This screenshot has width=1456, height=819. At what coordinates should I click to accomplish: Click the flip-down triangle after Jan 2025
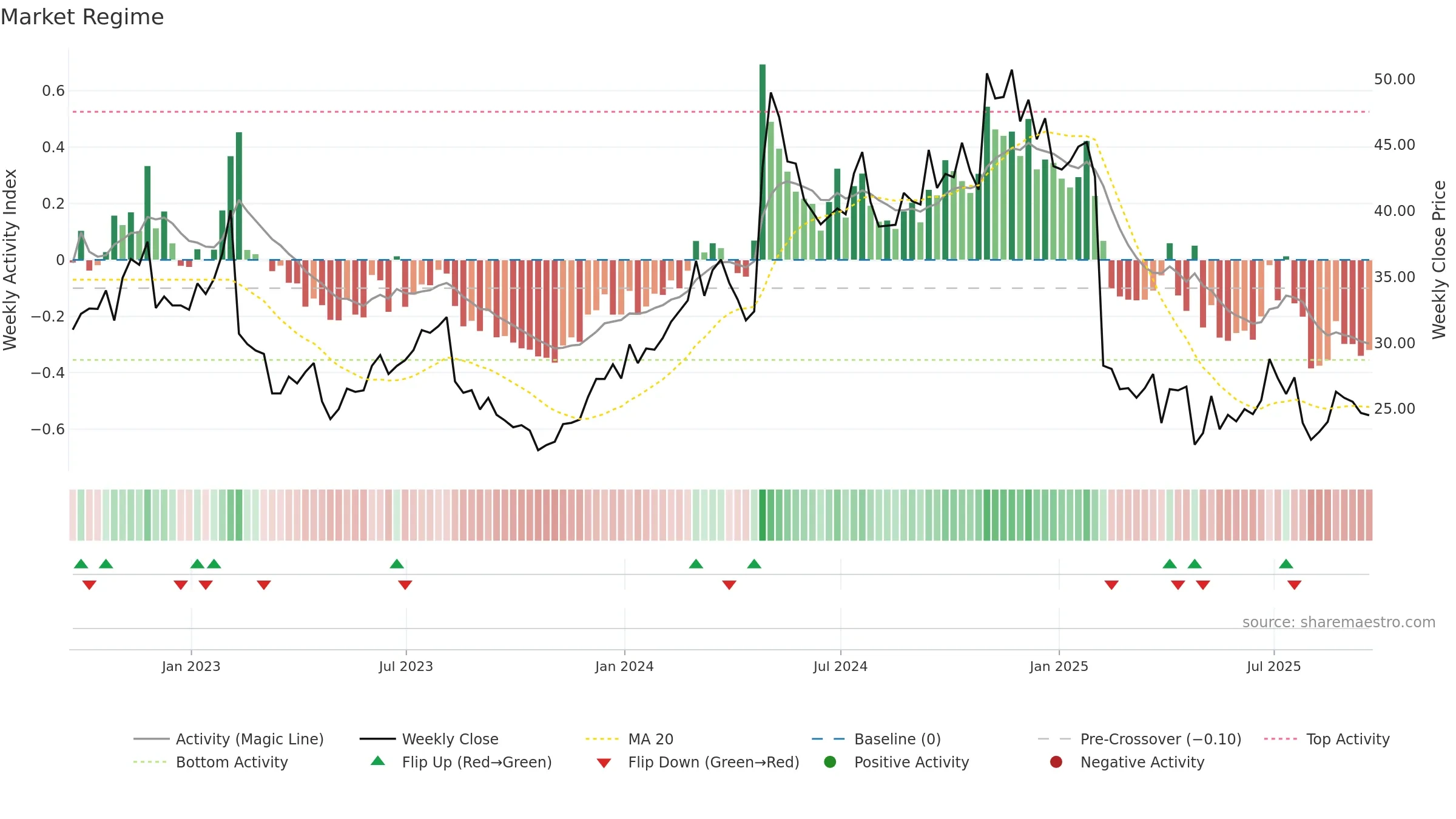[1111, 585]
